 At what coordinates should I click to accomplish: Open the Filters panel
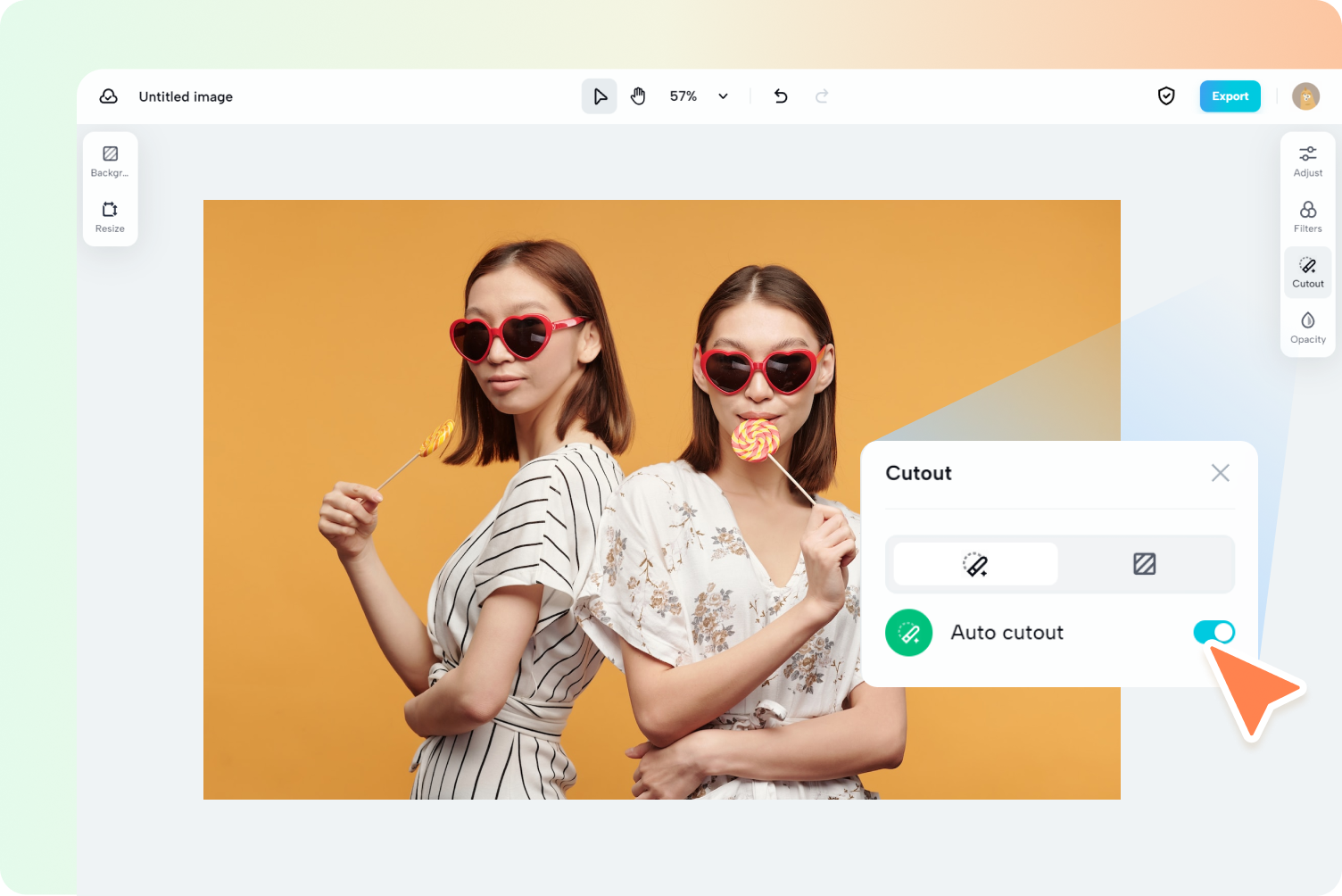[x=1307, y=216]
